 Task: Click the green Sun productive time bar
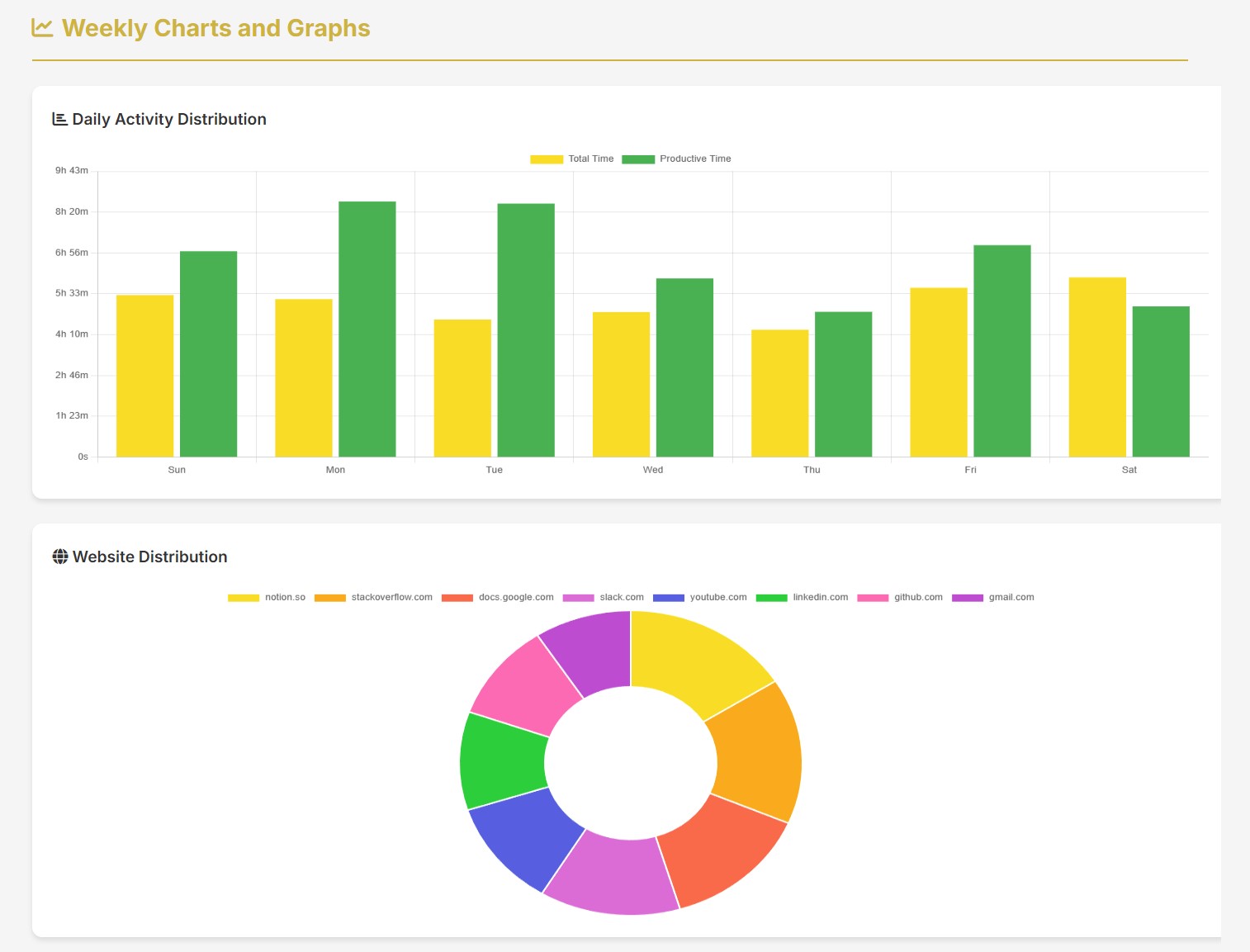pos(209,353)
